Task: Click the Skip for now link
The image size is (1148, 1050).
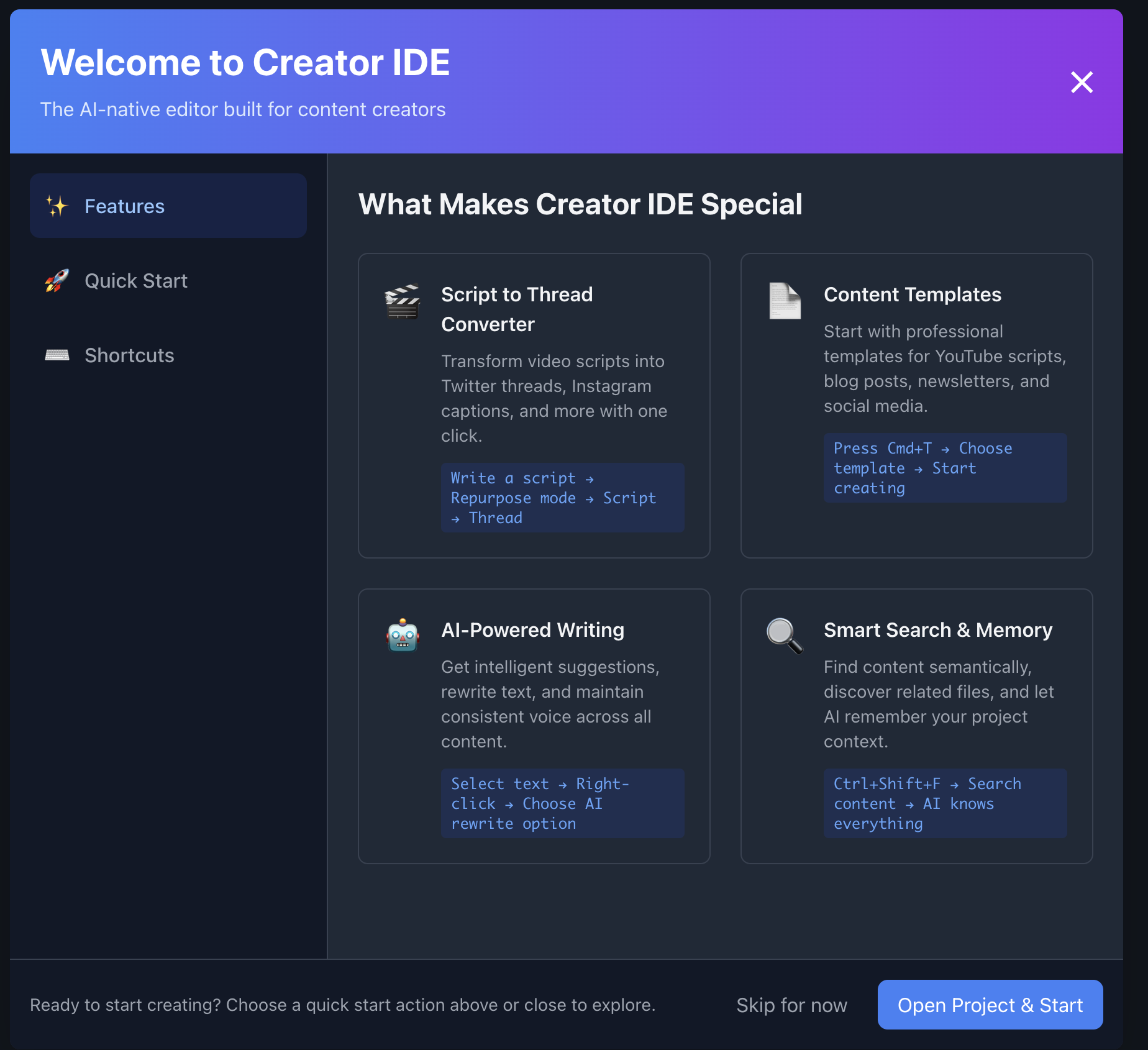Action: coord(791,1005)
